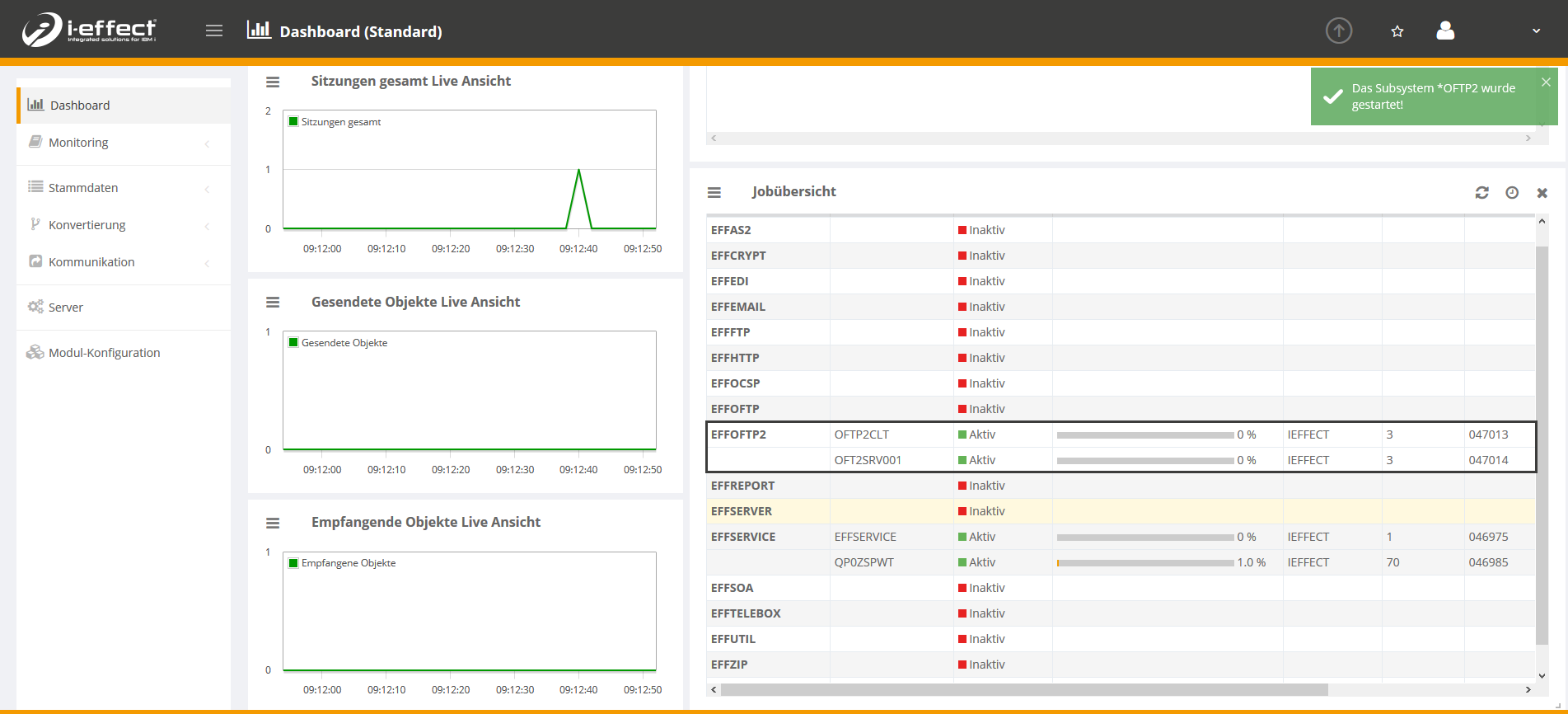Select Server in the sidebar
The height and width of the screenshot is (714, 1568).
pos(66,308)
